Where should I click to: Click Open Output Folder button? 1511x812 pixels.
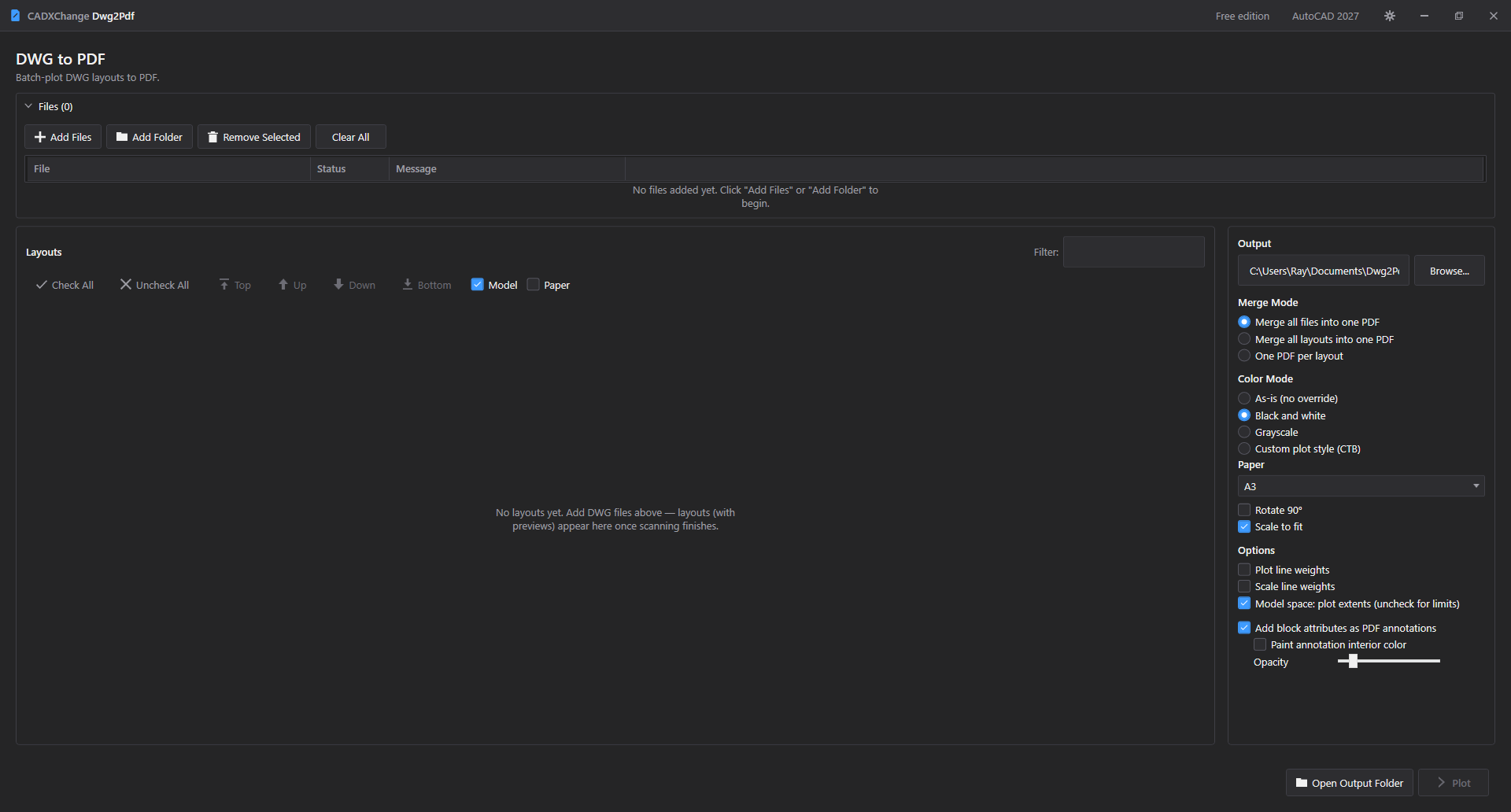coord(1350,783)
